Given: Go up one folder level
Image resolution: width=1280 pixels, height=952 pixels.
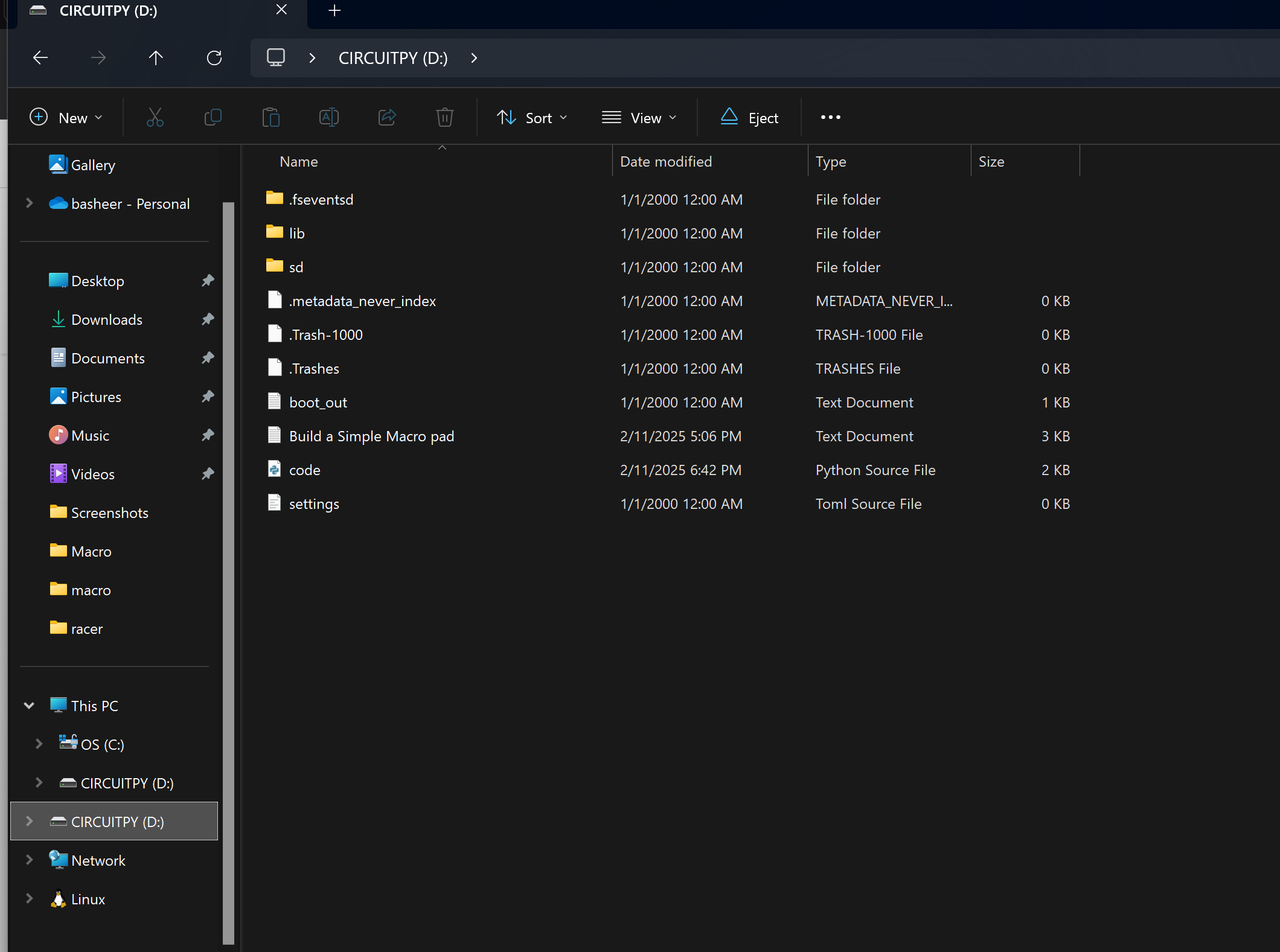Looking at the screenshot, I should [156, 58].
